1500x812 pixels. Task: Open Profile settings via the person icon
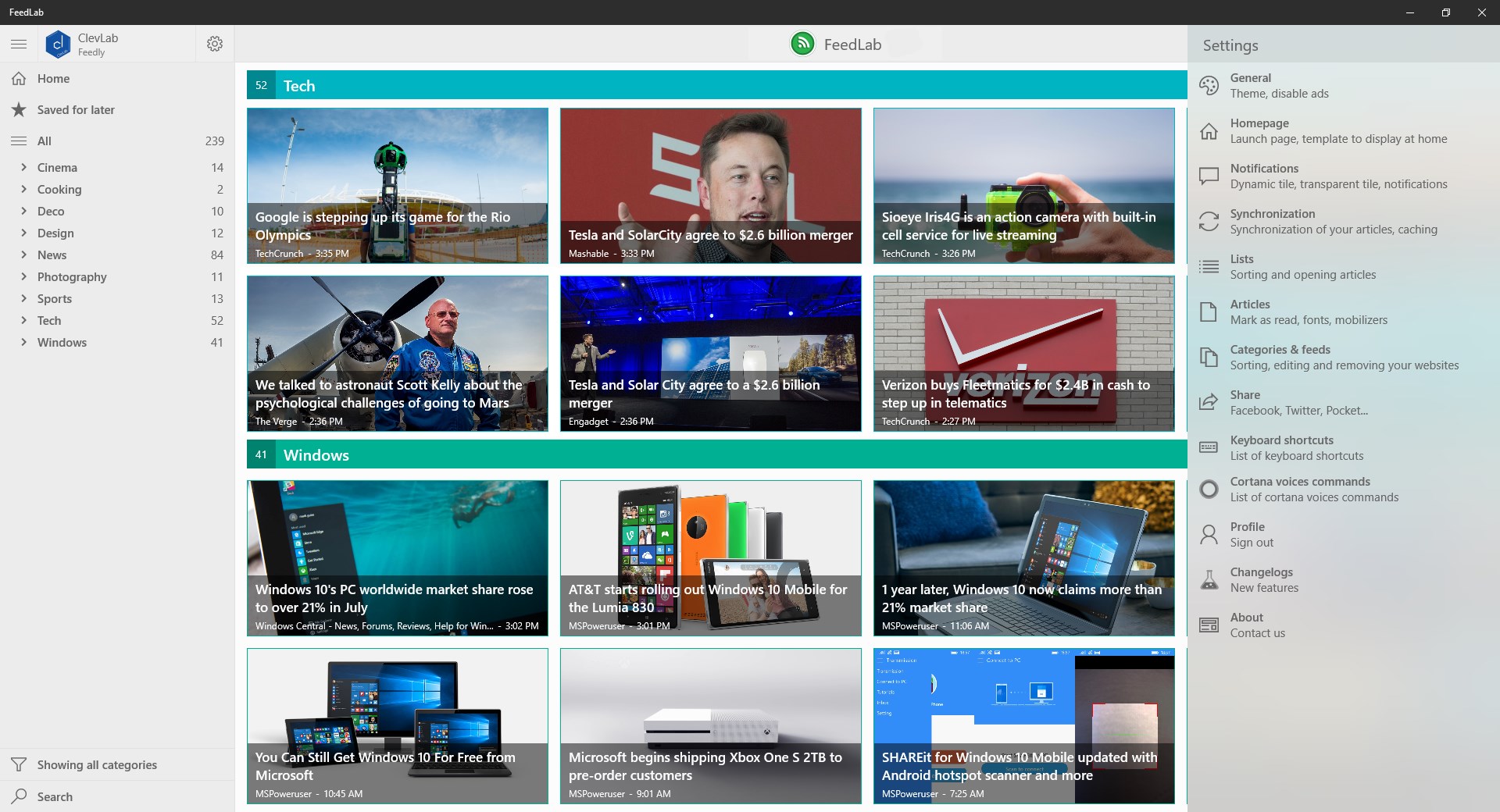(x=1208, y=534)
